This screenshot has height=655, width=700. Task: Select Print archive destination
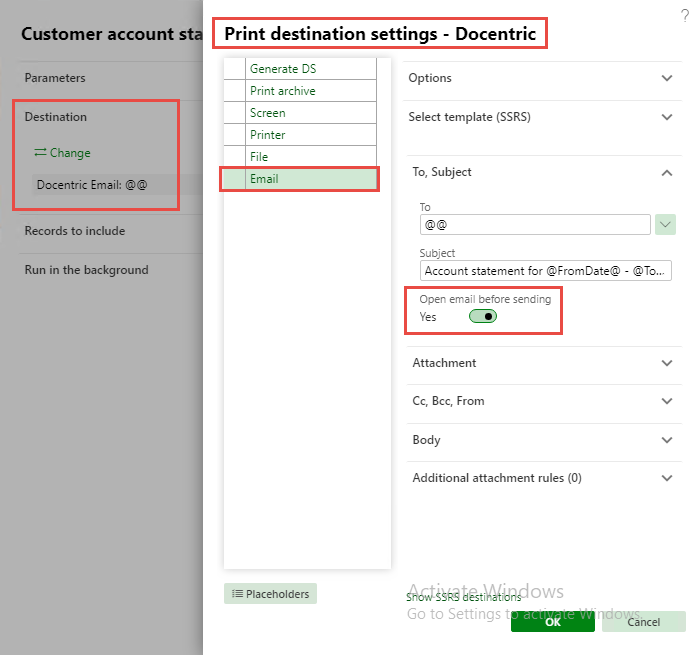click(282, 91)
